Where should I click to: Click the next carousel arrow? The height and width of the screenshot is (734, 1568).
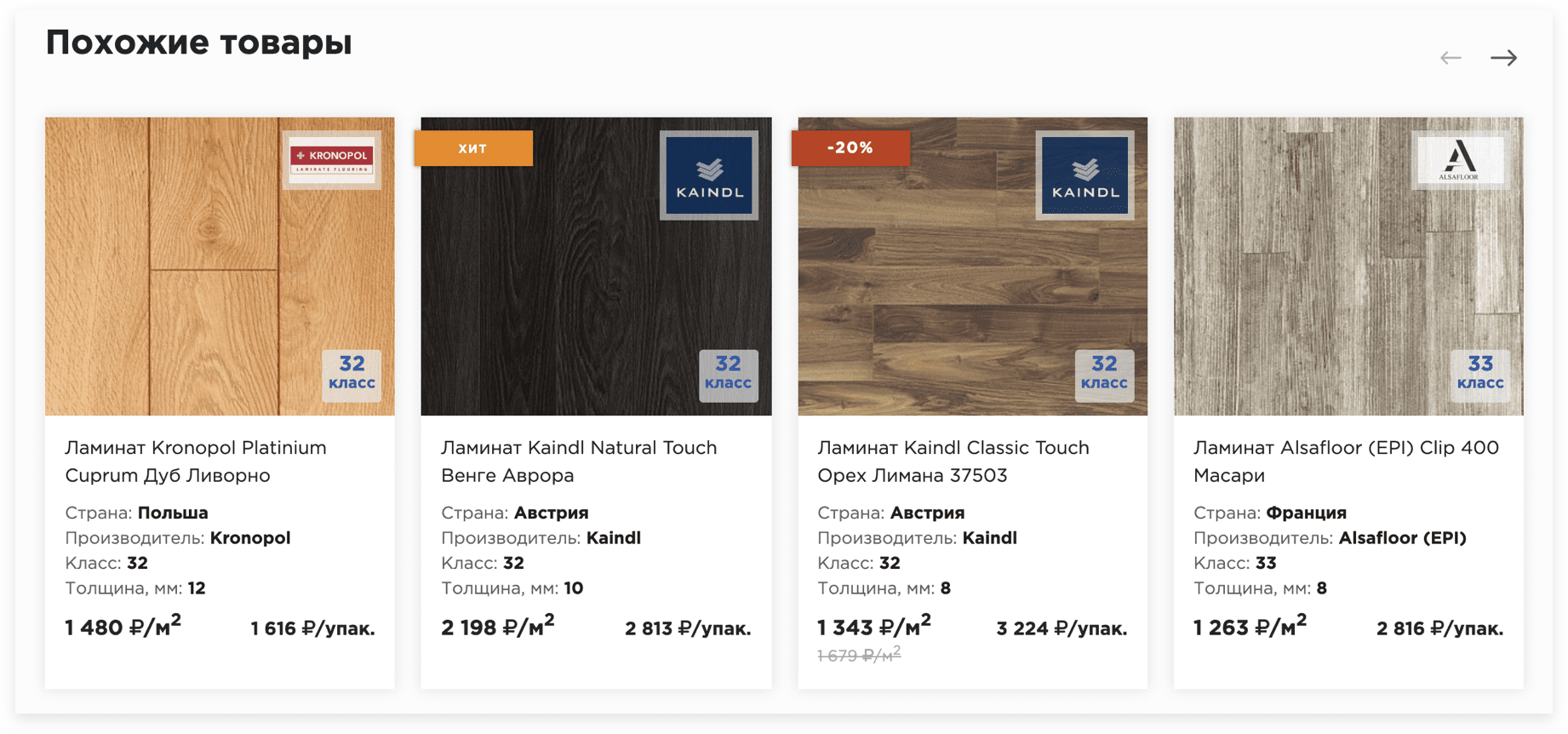pyautogui.click(x=1503, y=58)
